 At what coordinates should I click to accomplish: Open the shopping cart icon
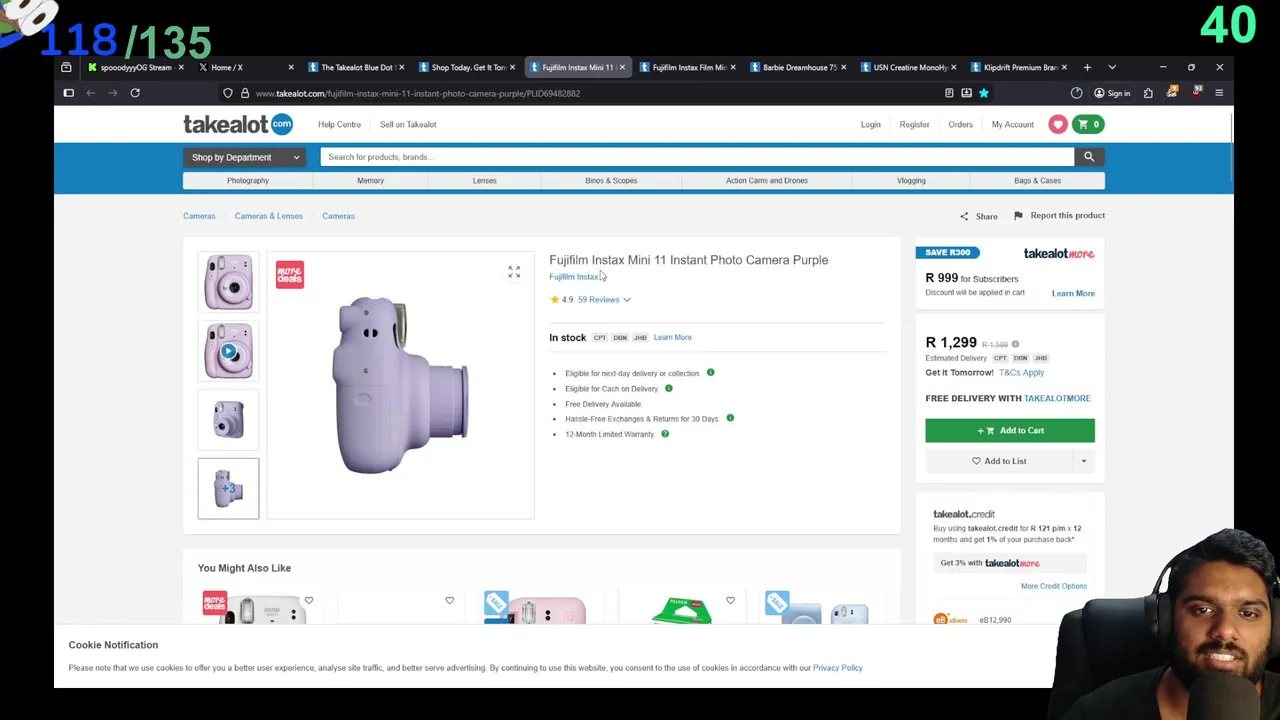[x=1086, y=124]
